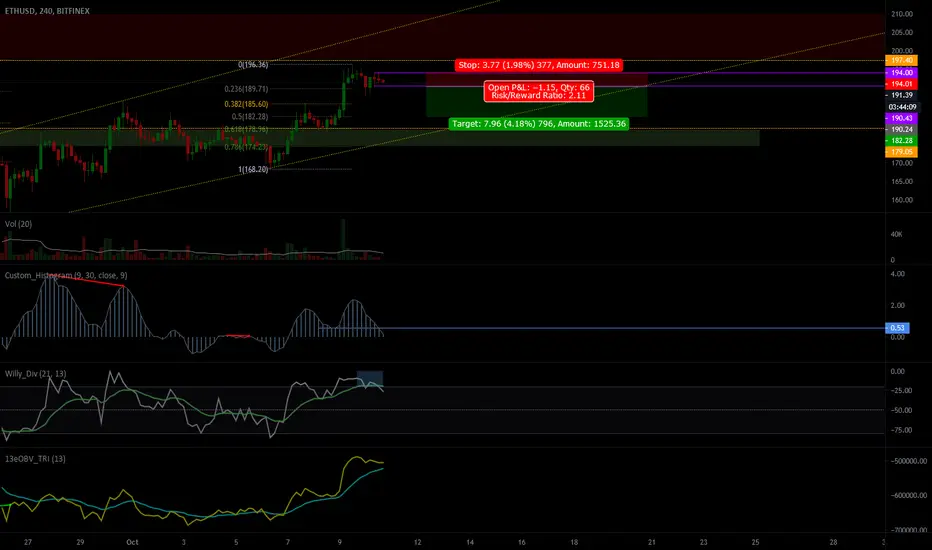Click the 03:44:09 bar countdown tag
Image resolution: width=932 pixels, height=550 pixels.
coord(901,107)
